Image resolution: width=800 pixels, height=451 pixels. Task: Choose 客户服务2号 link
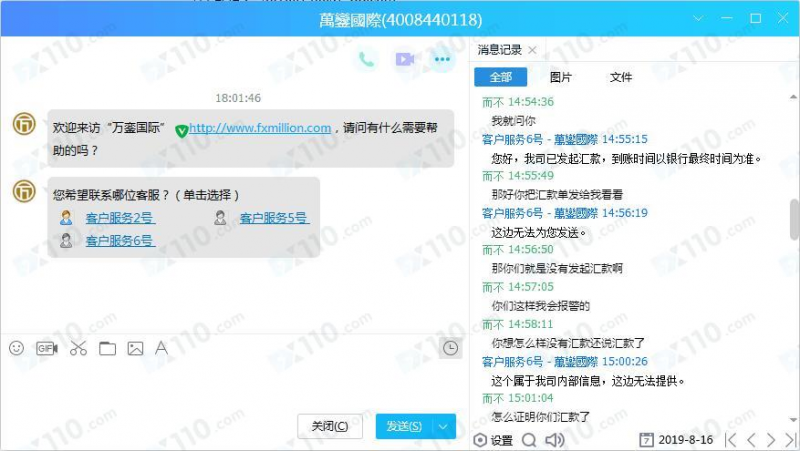pos(120,218)
